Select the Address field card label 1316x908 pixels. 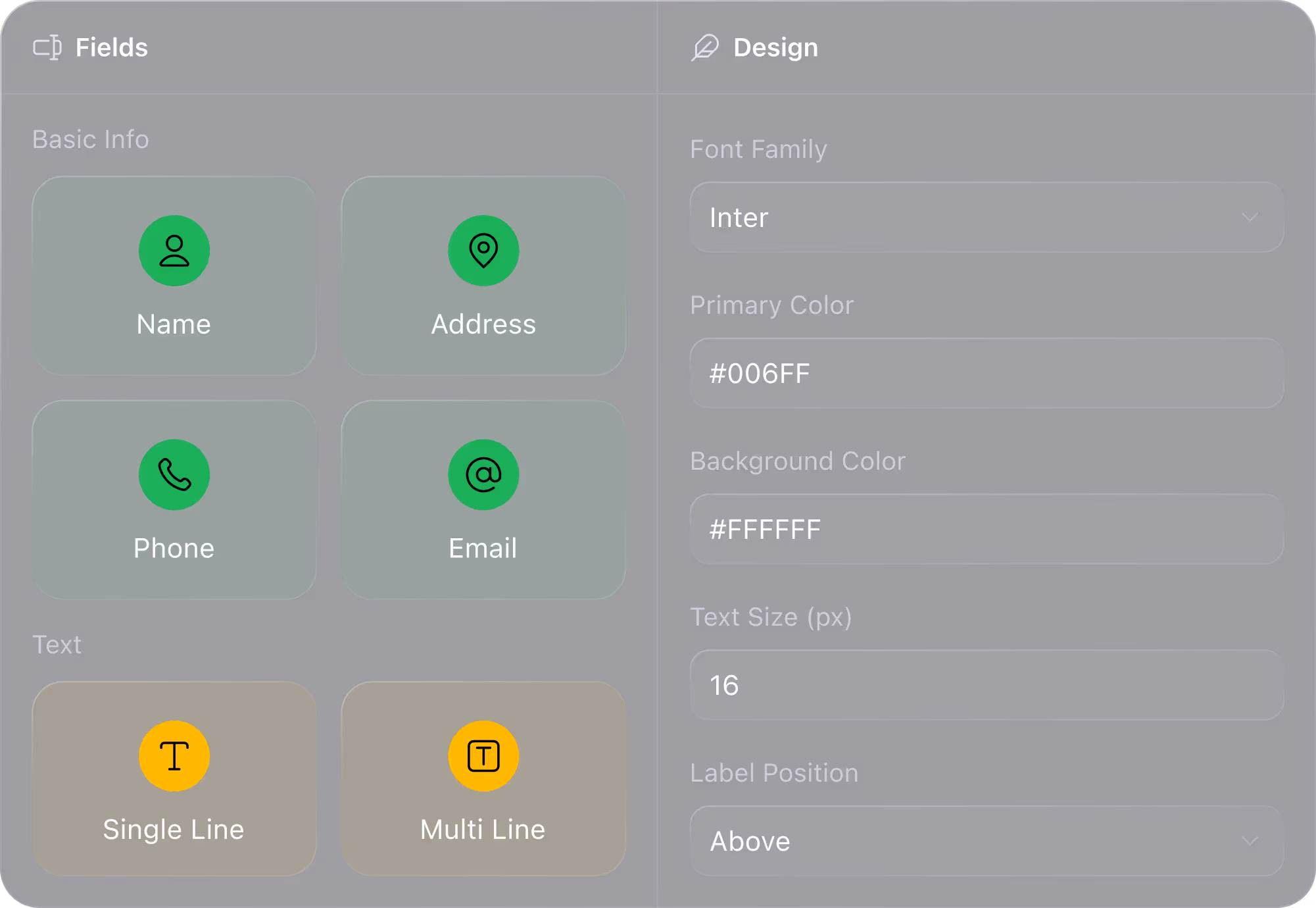483,324
